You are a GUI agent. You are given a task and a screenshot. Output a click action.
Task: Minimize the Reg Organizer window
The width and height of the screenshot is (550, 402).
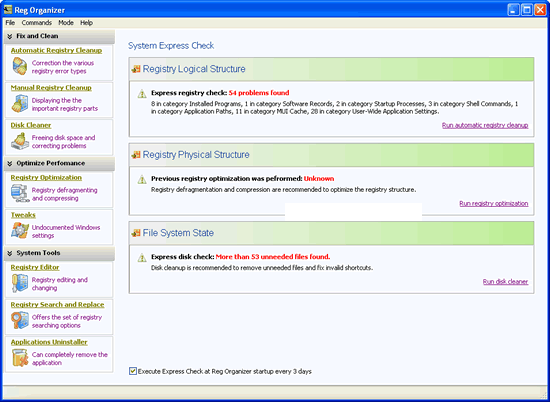tap(513, 10)
